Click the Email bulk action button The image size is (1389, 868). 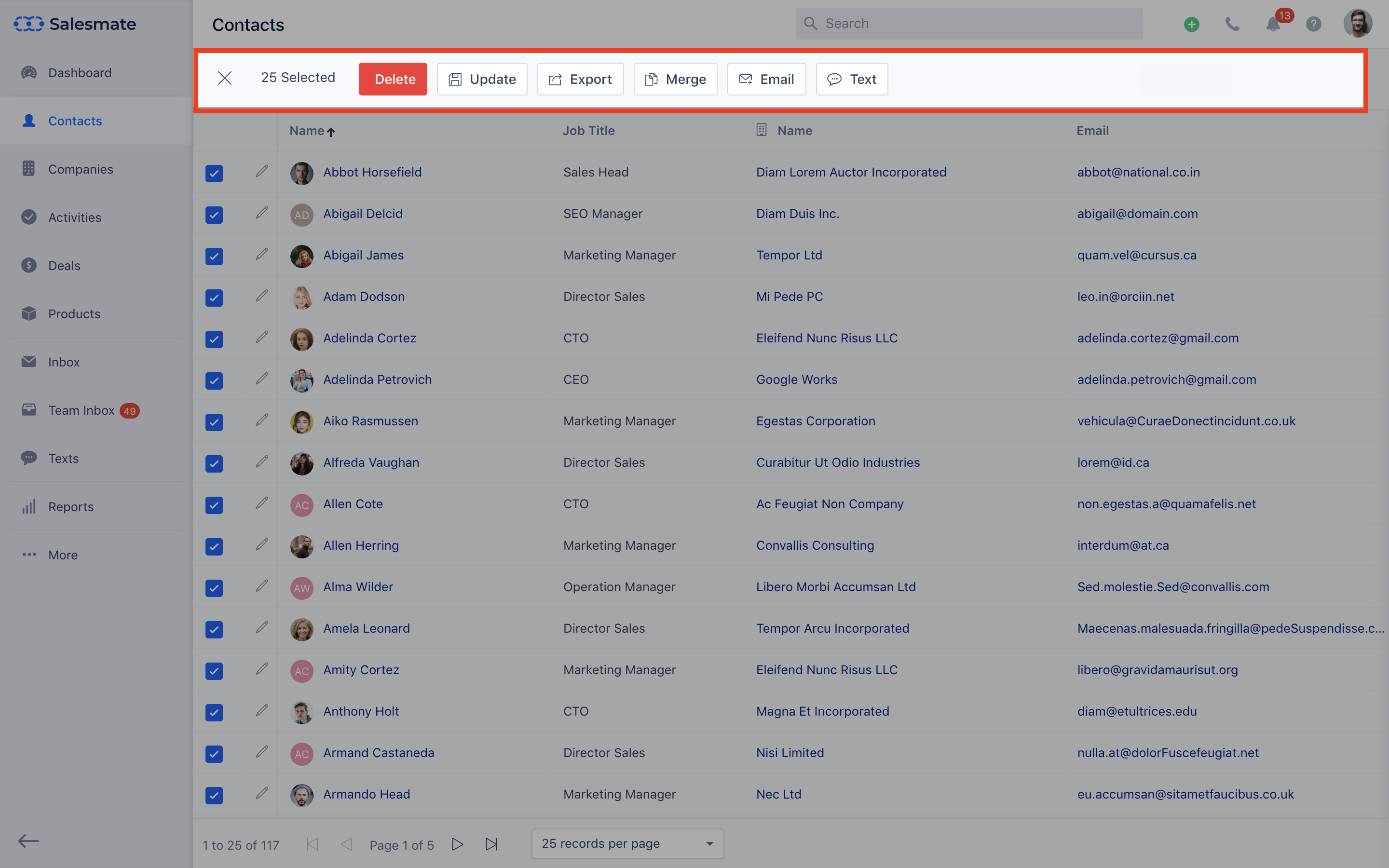tap(767, 79)
